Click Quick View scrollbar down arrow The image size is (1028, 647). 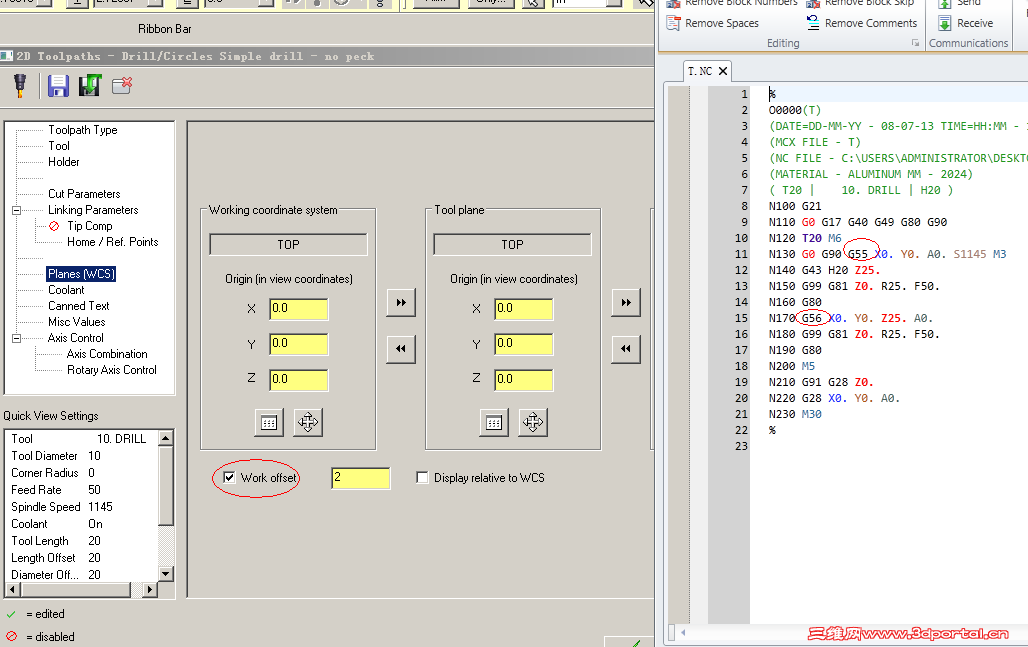pyautogui.click(x=166, y=574)
